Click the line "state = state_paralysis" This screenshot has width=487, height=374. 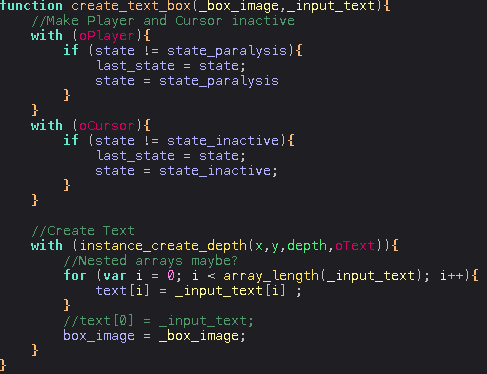coord(187,81)
